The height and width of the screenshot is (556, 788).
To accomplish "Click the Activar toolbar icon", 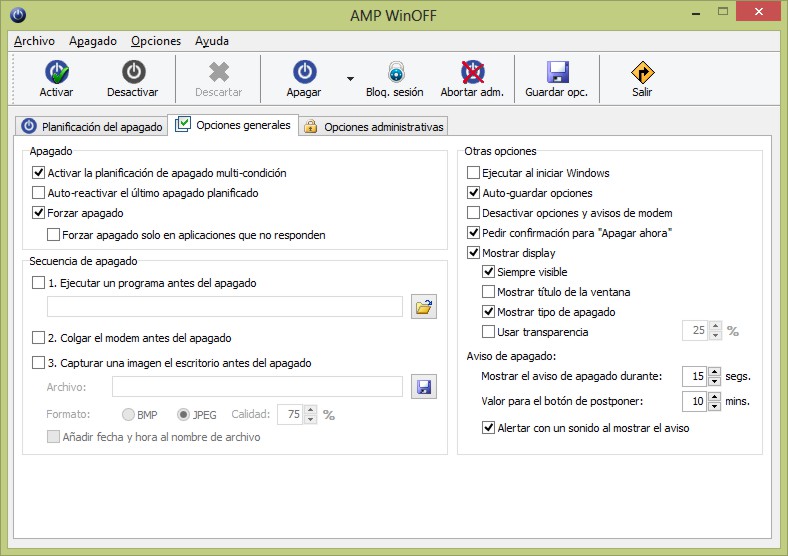I will [56, 72].
